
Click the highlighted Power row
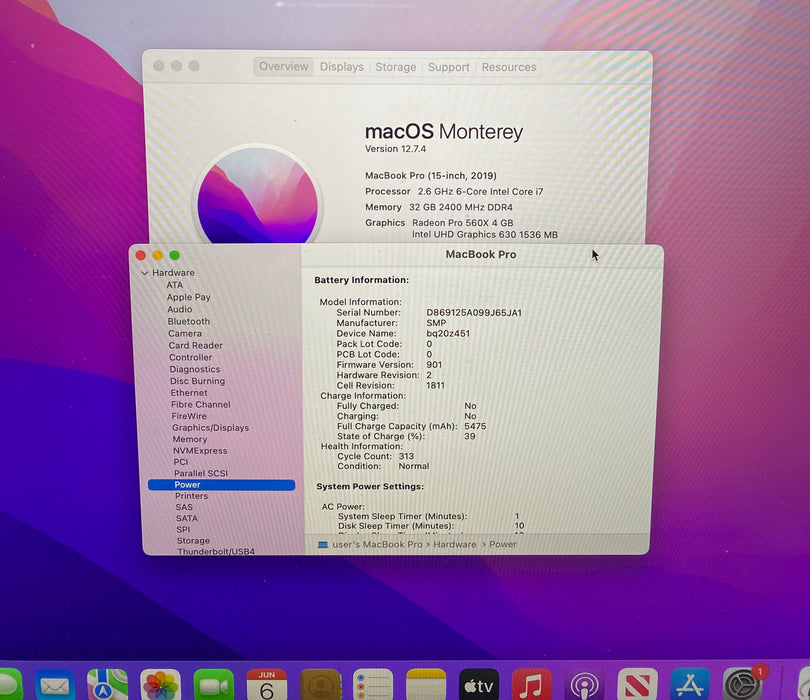click(222, 485)
